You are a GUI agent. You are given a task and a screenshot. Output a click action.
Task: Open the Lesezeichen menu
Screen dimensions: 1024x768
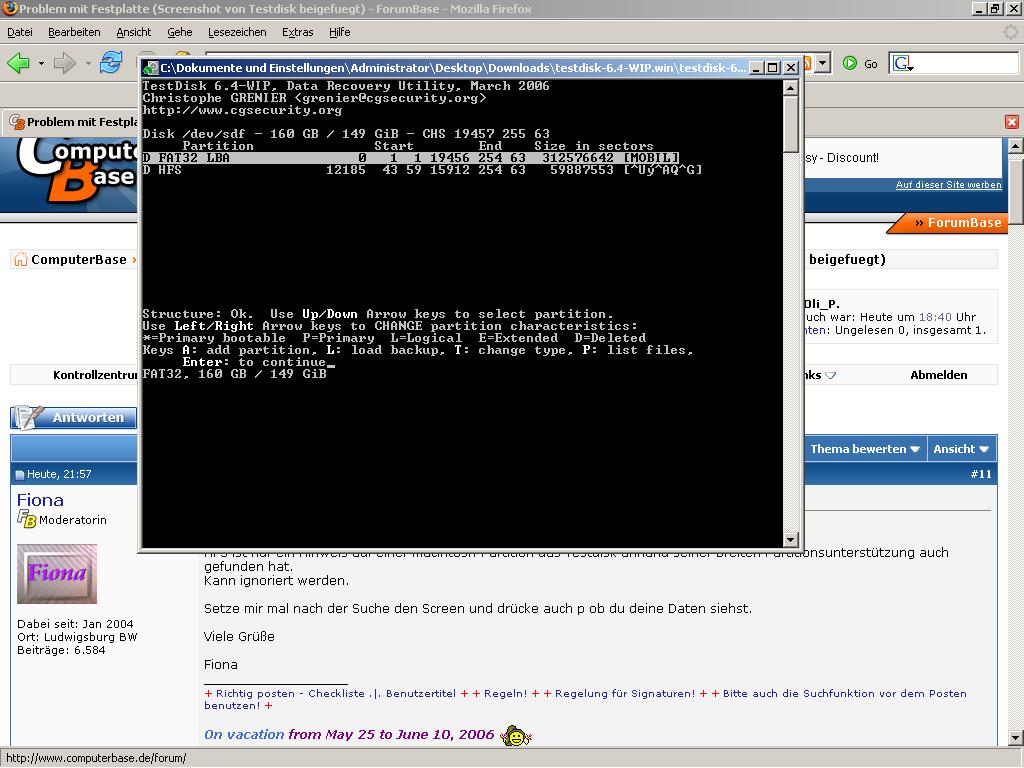237,32
